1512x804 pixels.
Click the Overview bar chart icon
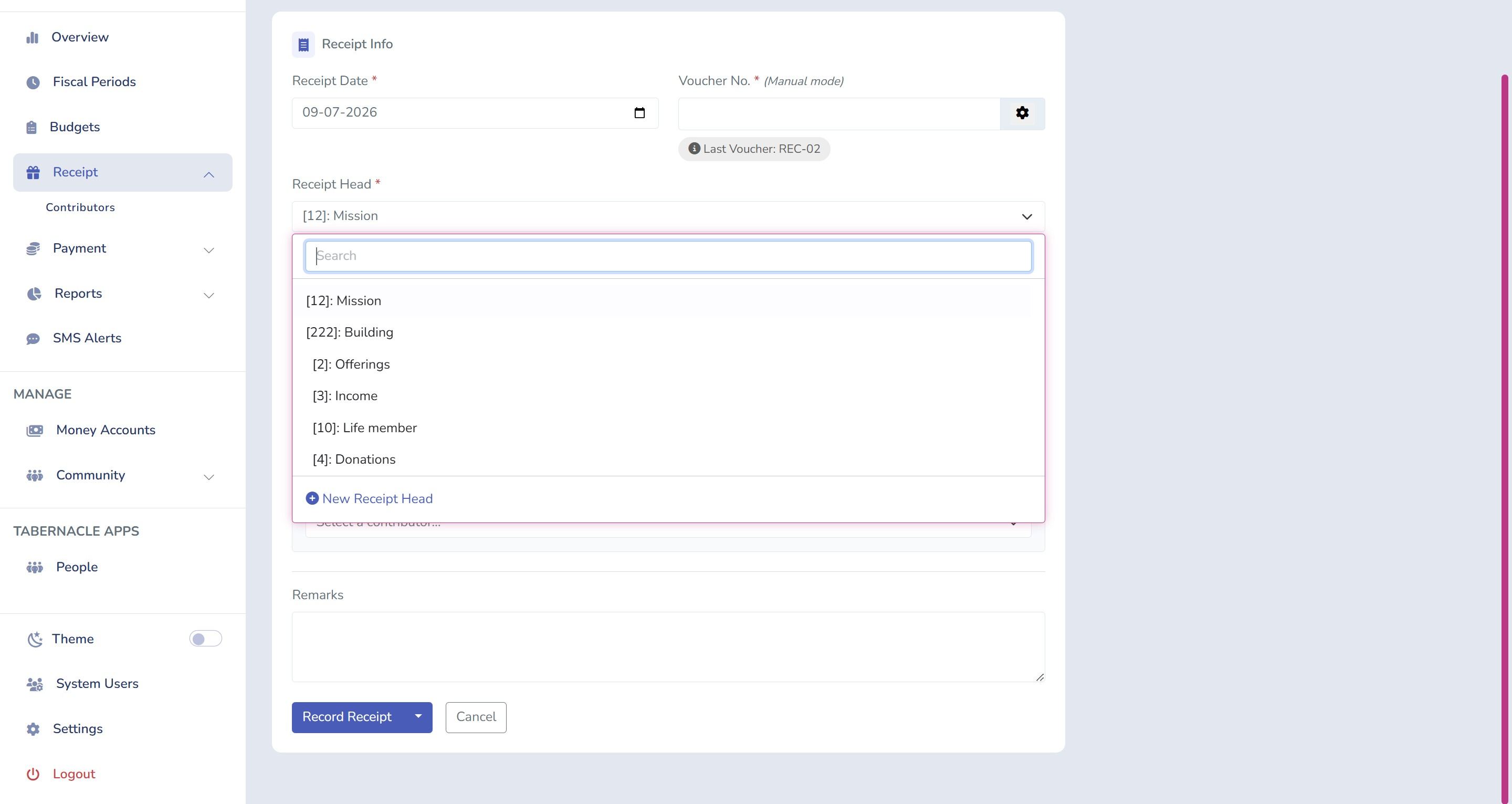(x=32, y=38)
